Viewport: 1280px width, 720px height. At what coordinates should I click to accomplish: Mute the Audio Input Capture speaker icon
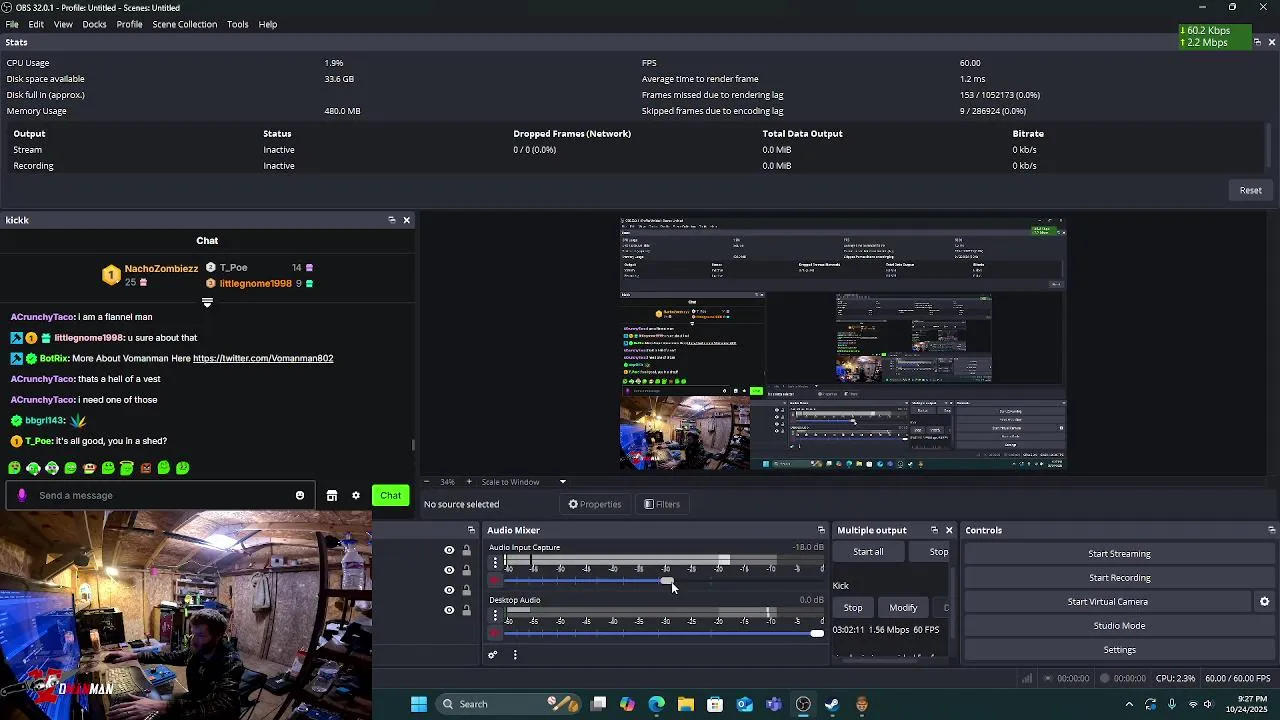[494, 581]
